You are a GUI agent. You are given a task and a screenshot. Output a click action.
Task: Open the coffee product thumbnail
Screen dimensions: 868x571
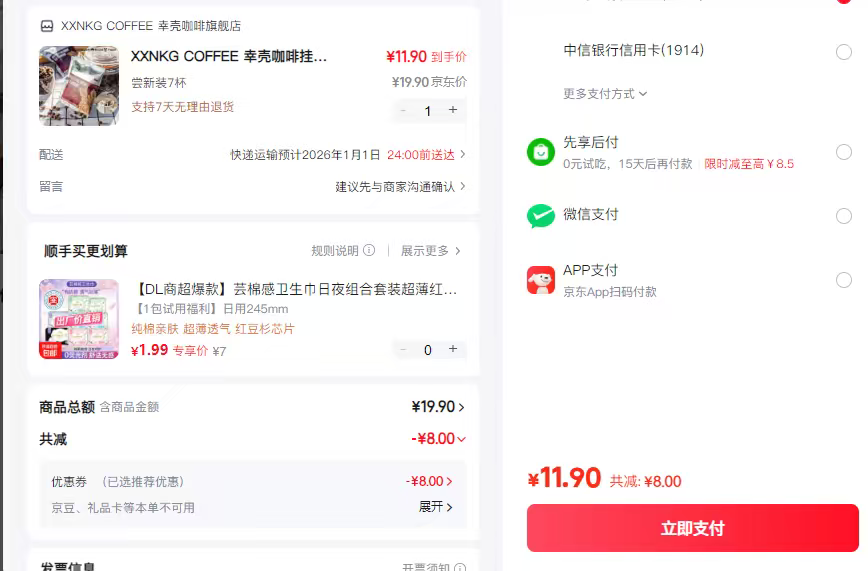79,86
